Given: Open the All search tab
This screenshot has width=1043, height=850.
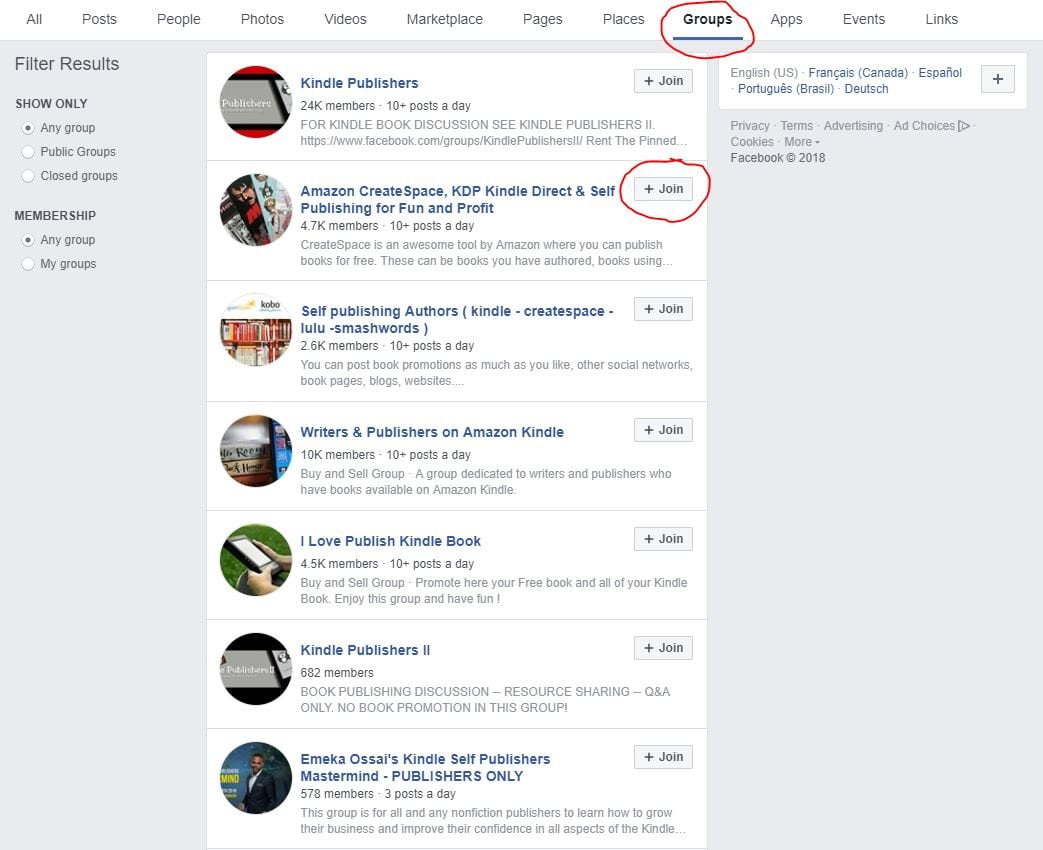Looking at the screenshot, I should point(34,19).
